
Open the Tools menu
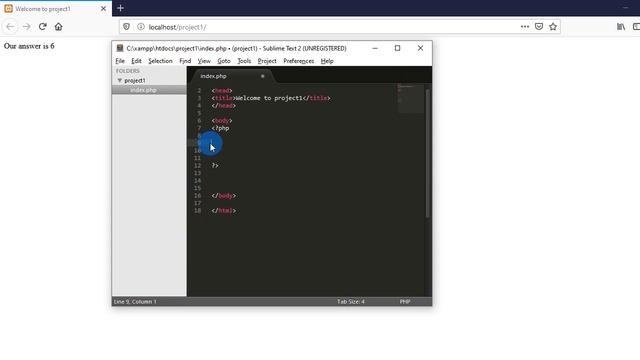pyautogui.click(x=244, y=61)
